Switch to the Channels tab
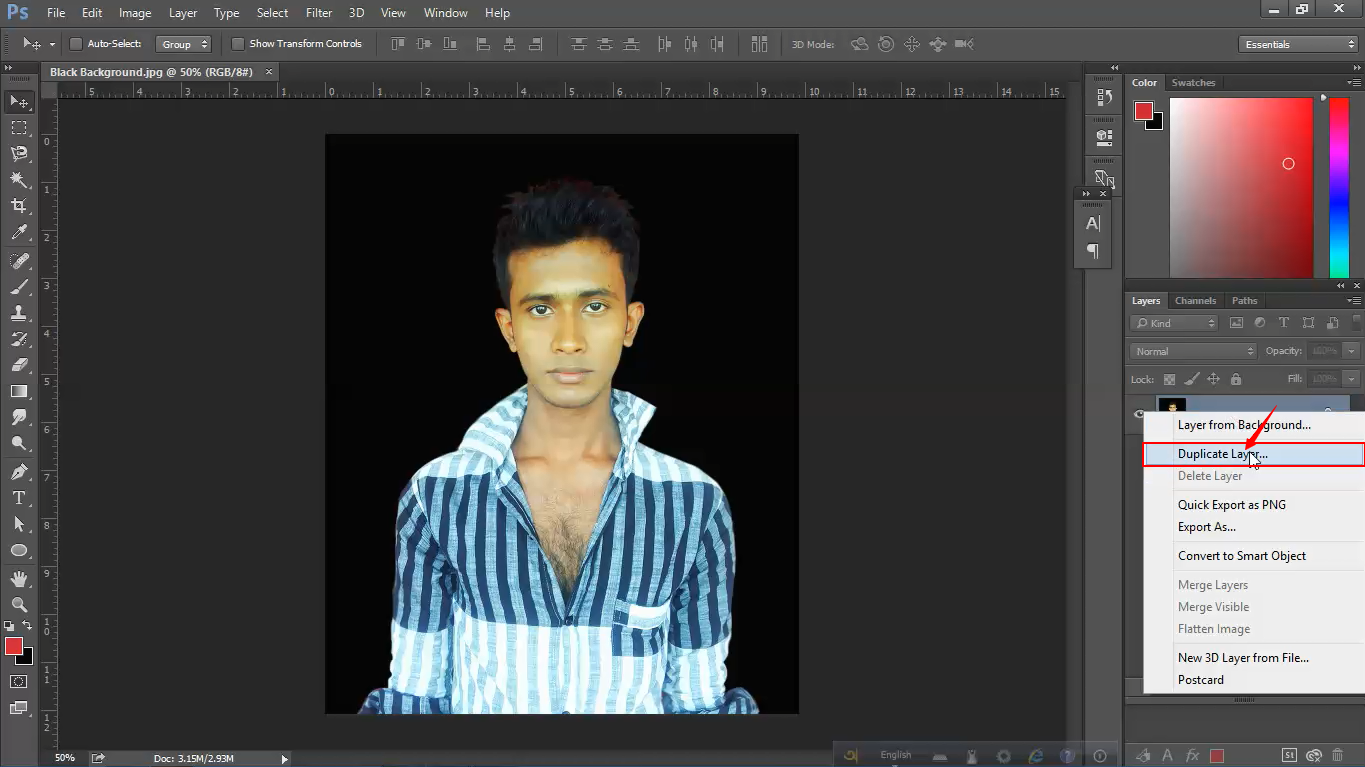The height and width of the screenshot is (767, 1365). (1195, 300)
